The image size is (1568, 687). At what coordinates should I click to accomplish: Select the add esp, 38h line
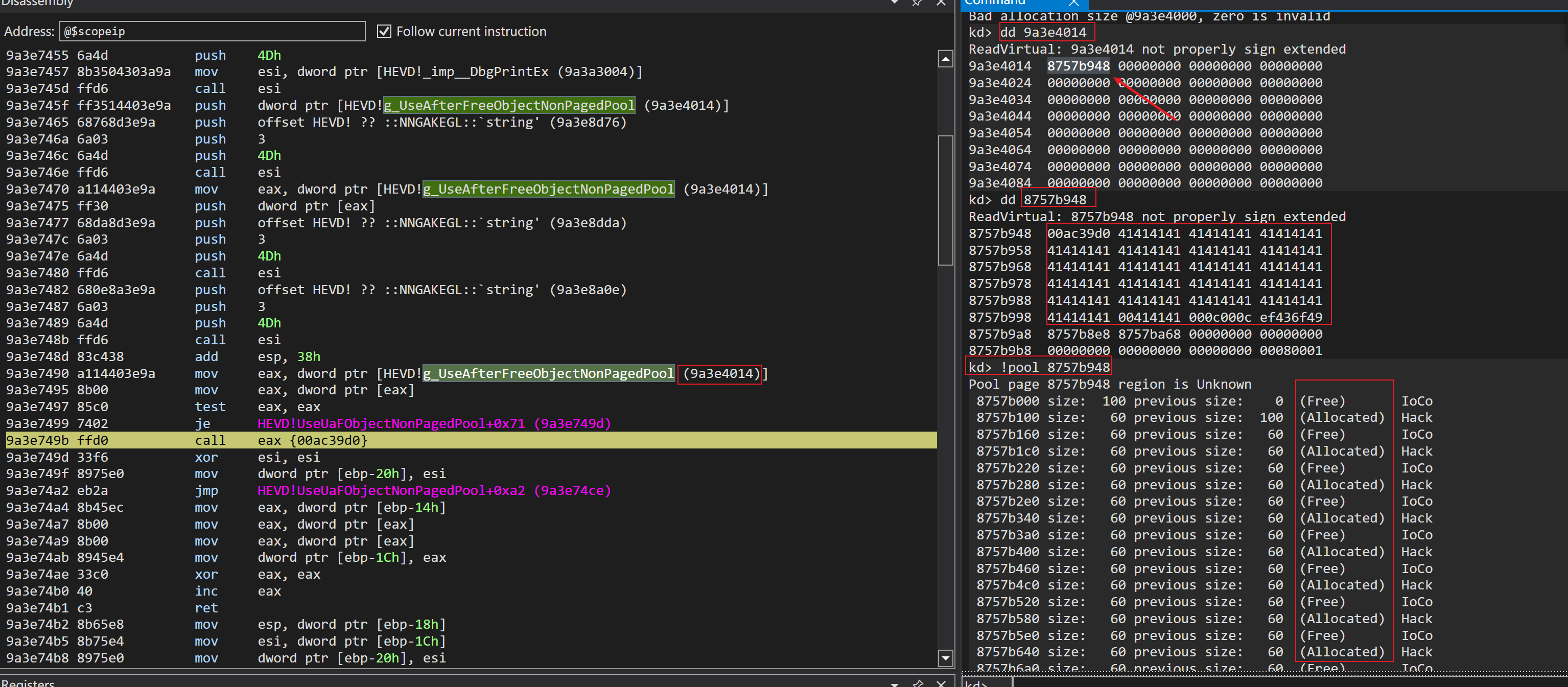[163, 357]
